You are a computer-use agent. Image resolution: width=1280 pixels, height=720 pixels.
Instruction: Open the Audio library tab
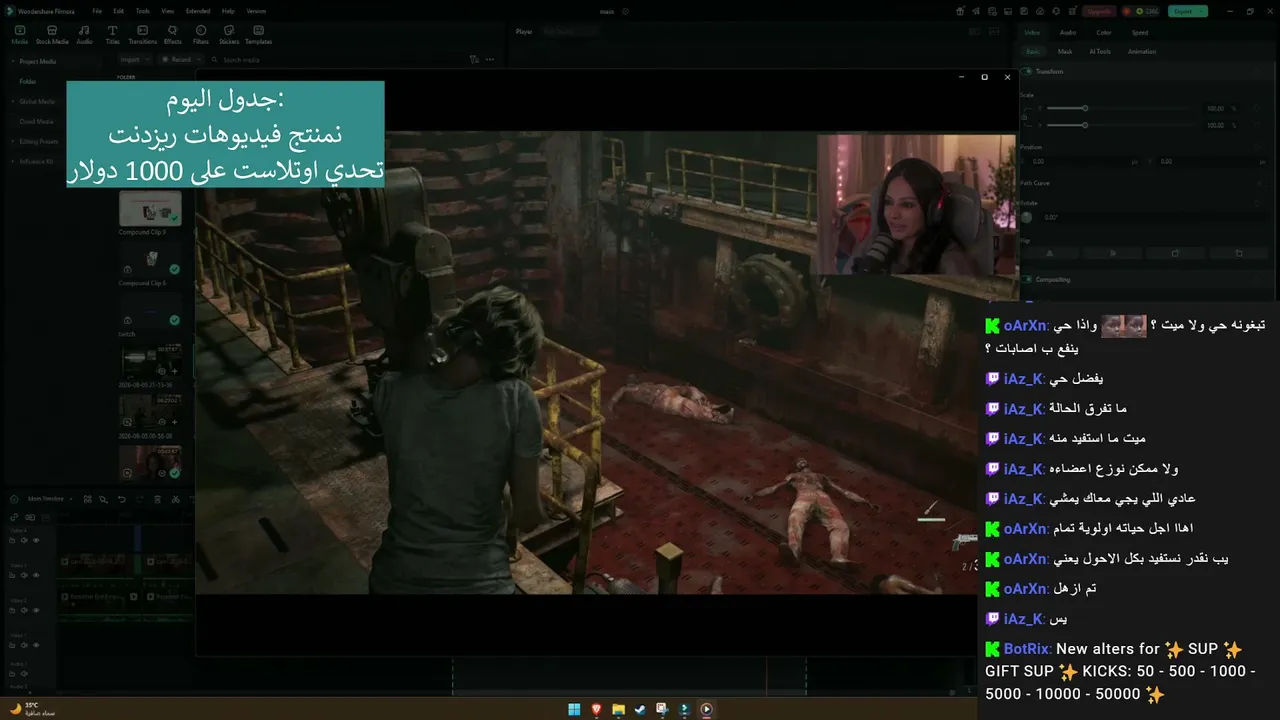pyautogui.click(x=84, y=35)
